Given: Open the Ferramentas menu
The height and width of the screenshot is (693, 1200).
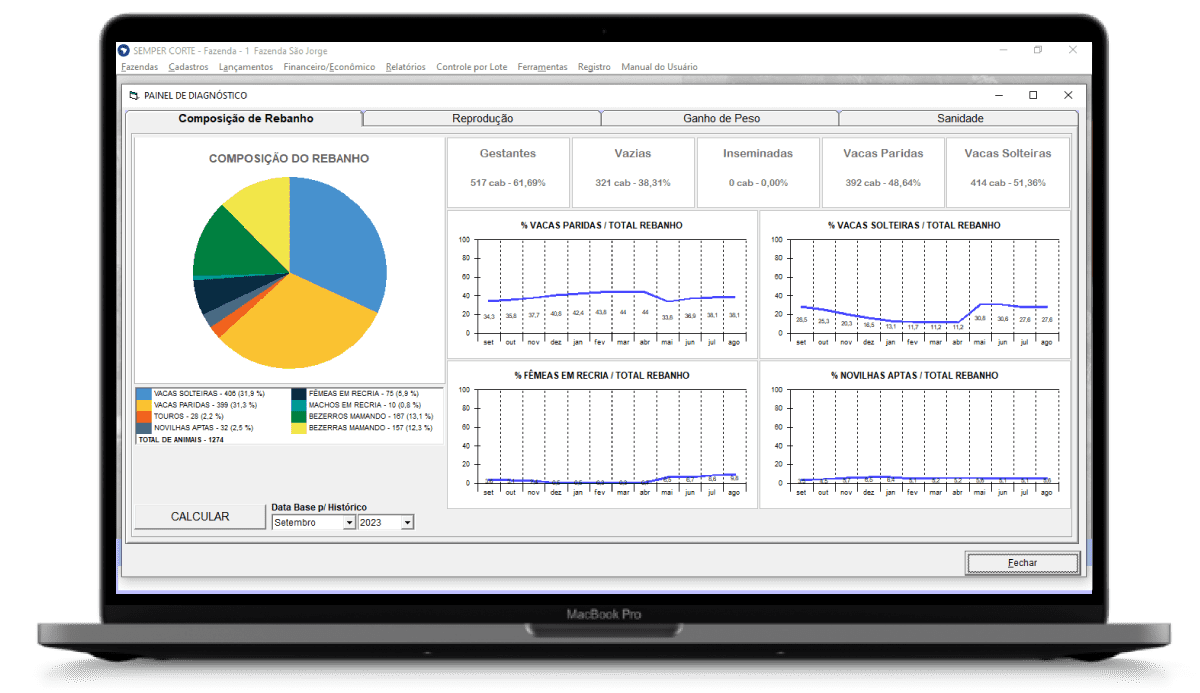Looking at the screenshot, I should click(x=542, y=67).
